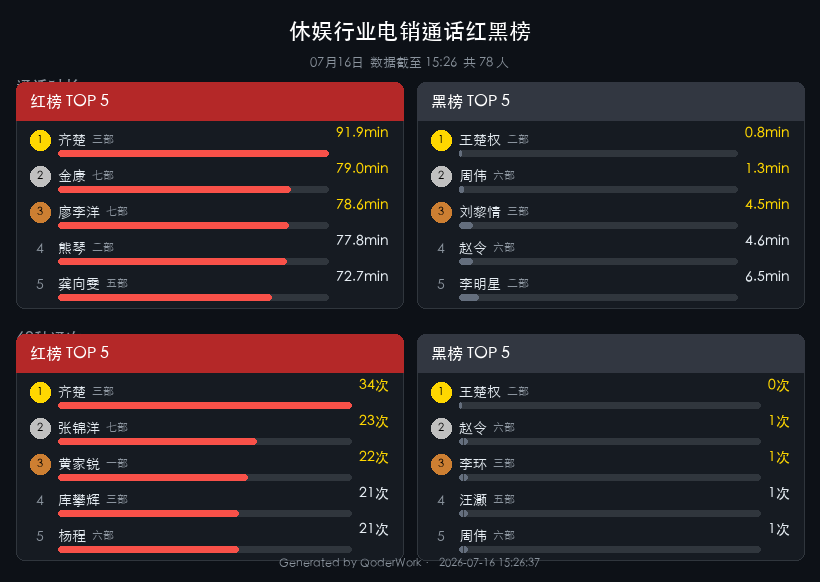Click the silver rank 2 badge next to 周伟 in the top black list

coord(441,176)
